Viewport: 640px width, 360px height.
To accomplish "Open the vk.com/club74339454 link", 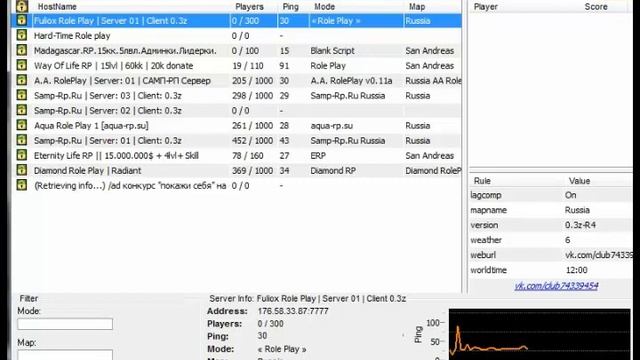I will pos(556,286).
